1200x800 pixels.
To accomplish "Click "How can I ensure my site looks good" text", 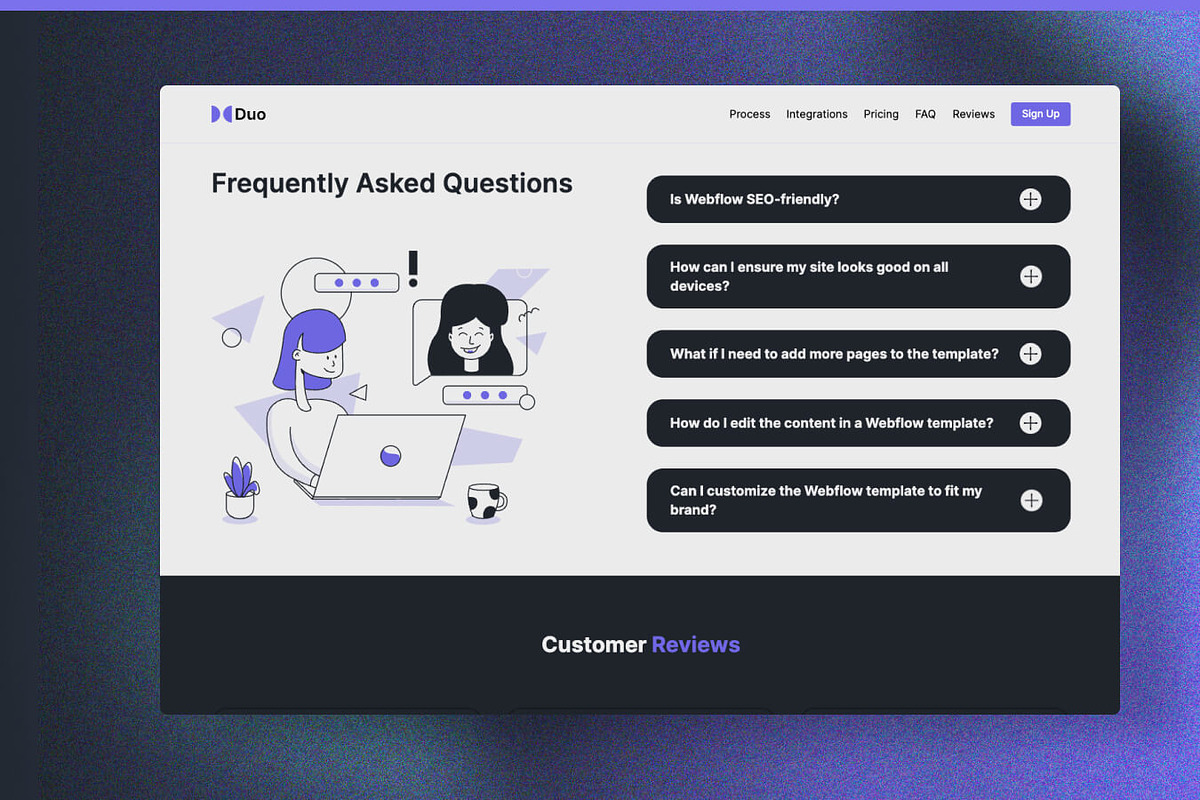I will (x=809, y=276).
